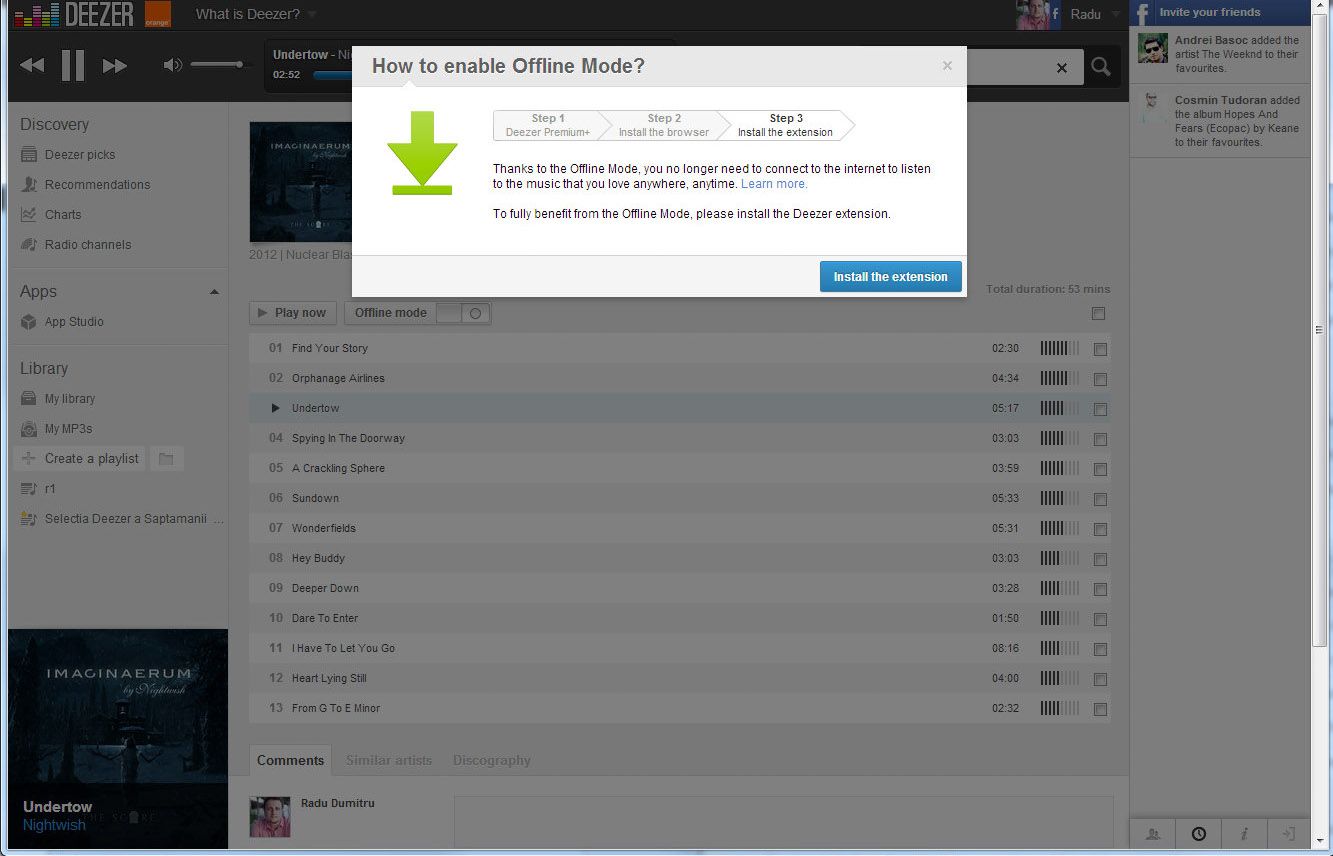1333x856 pixels.
Task: Click the Imaginaerum cover in sidebar
Action: click(118, 738)
